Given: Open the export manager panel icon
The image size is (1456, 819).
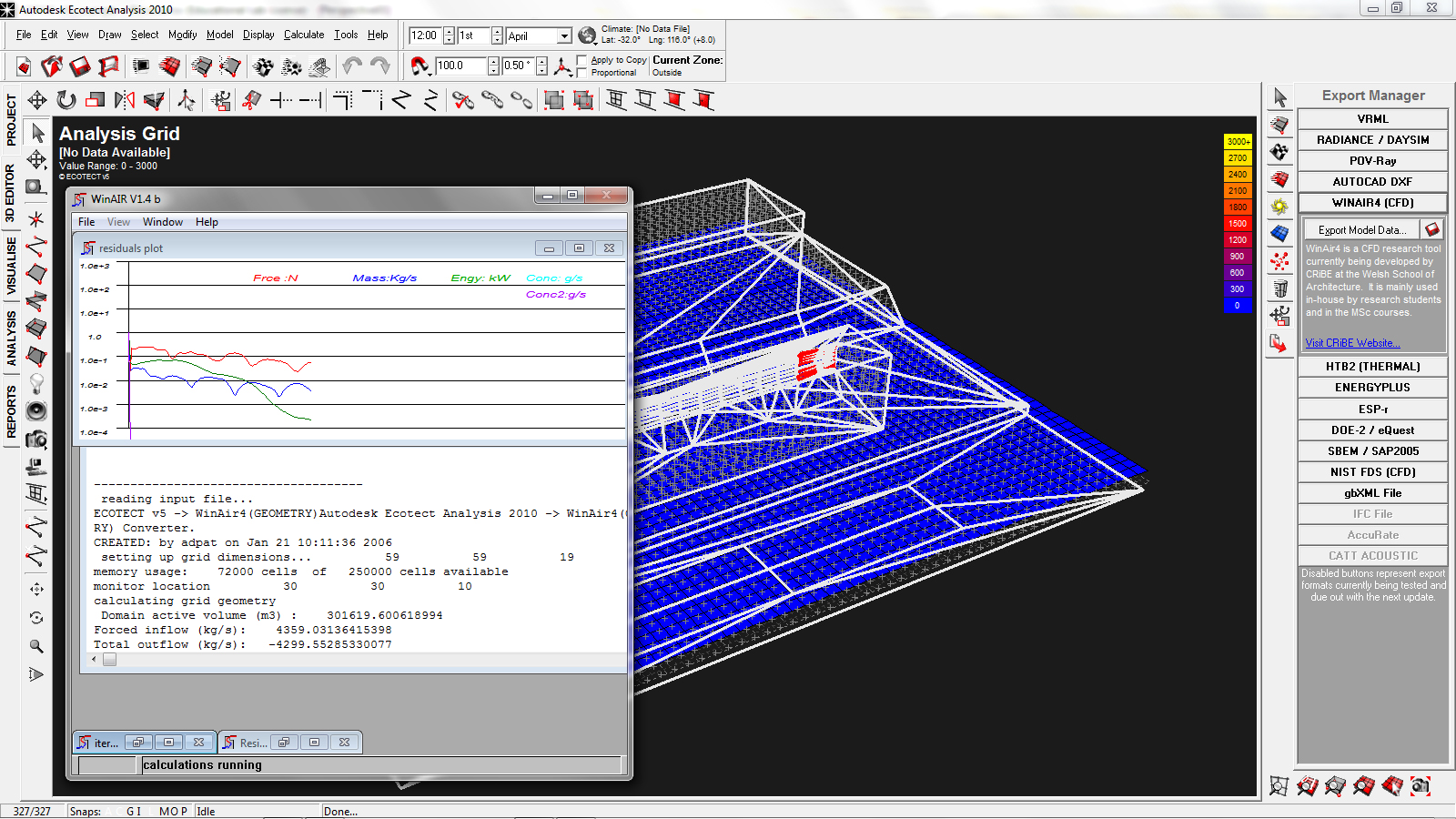Looking at the screenshot, I should 1279,343.
